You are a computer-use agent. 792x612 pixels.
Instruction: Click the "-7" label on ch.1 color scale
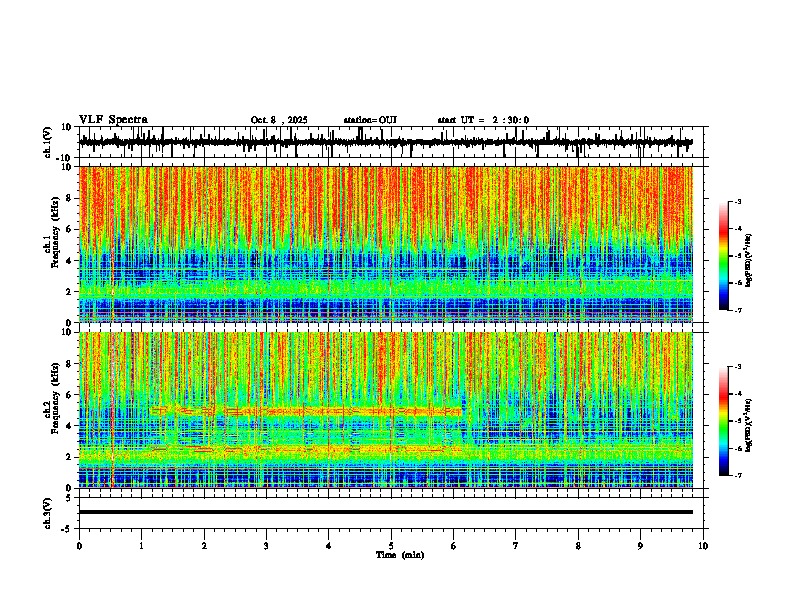pyautogui.click(x=737, y=310)
